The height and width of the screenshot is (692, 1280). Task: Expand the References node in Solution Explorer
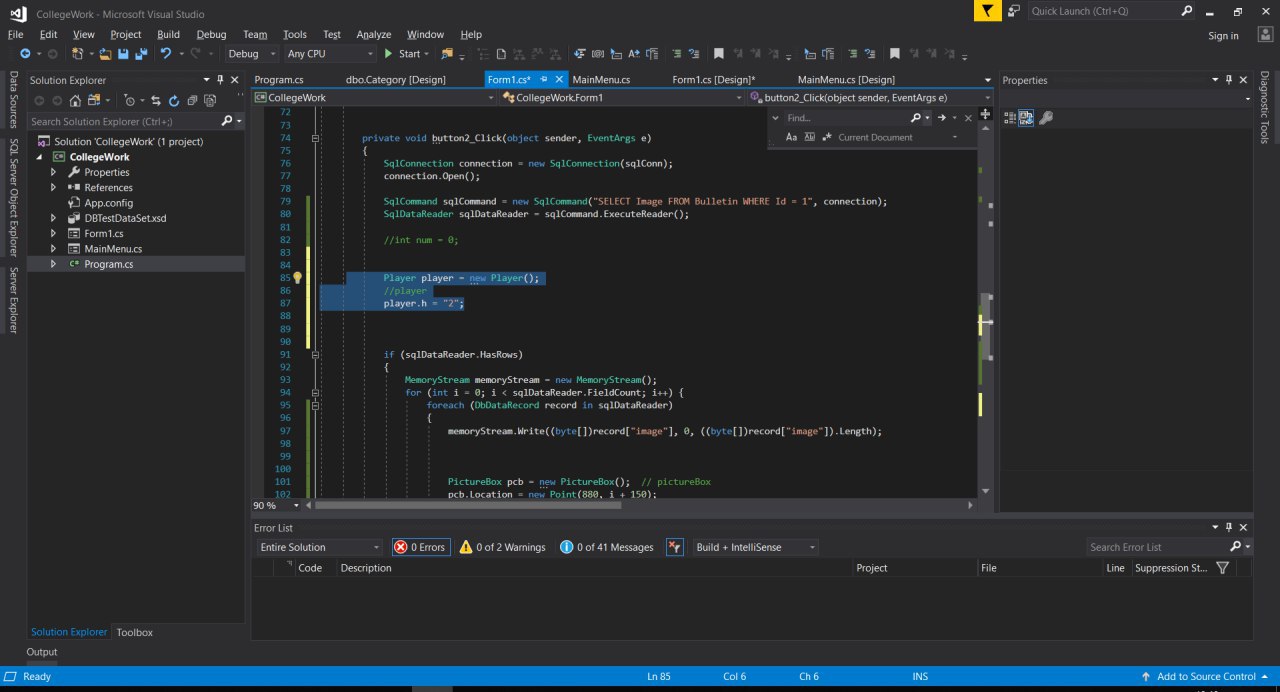pos(53,187)
